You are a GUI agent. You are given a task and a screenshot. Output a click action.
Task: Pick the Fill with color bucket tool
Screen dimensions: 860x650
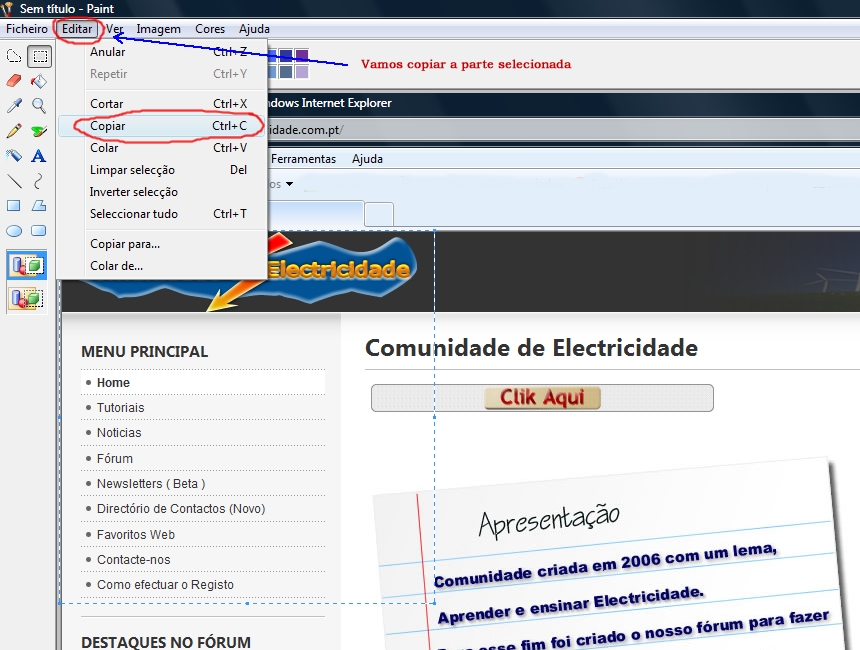click(x=39, y=81)
